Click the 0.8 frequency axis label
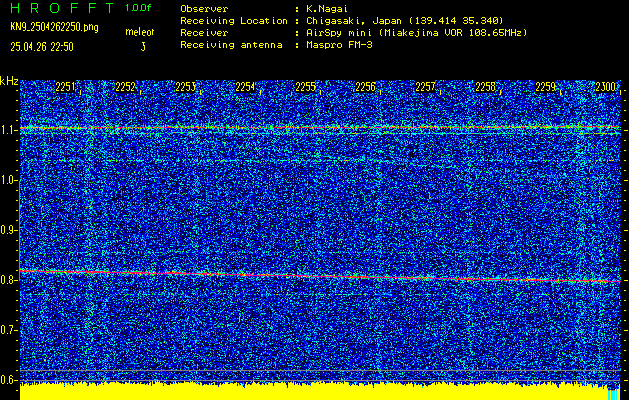Viewport: 629px width, 400px height. point(8,280)
